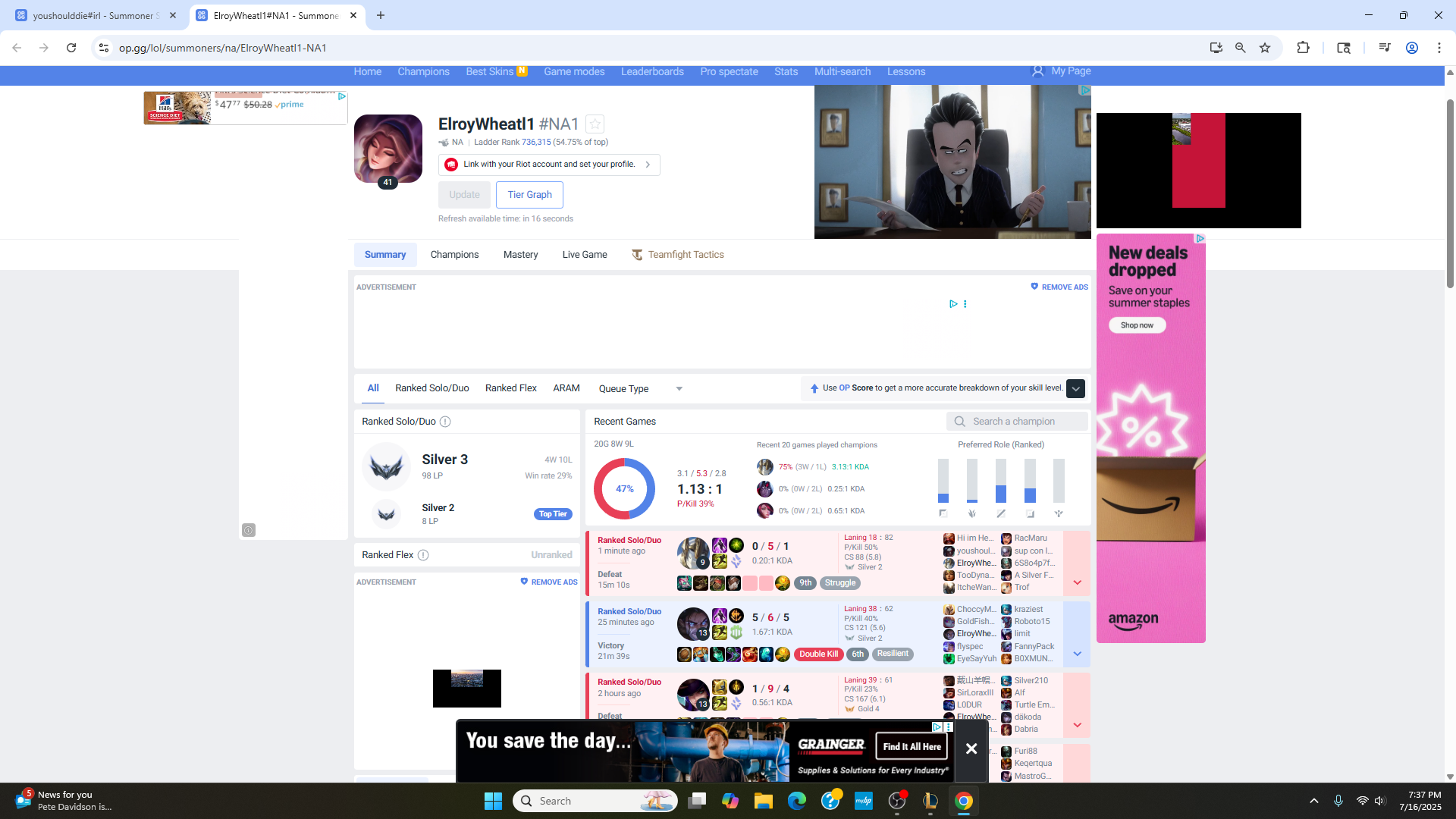Switch to the Champions profile tab
1456x819 pixels.
454,255
